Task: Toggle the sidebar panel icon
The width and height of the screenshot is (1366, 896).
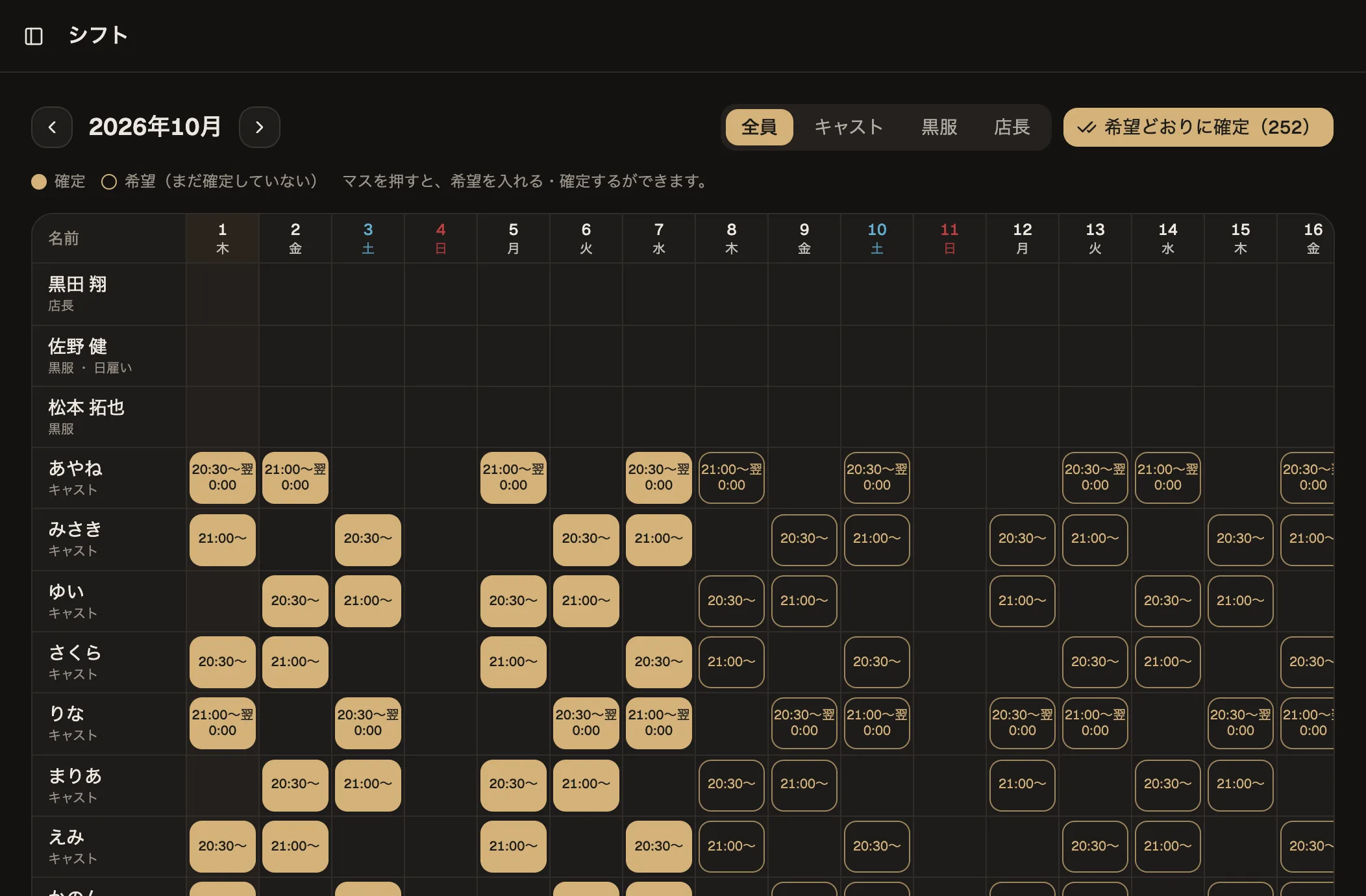Action: coord(34,36)
